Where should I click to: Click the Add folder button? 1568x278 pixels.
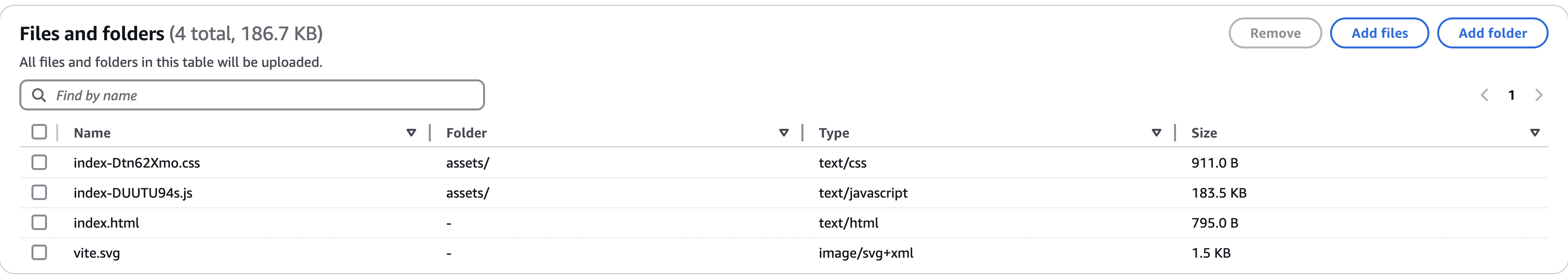(1492, 33)
